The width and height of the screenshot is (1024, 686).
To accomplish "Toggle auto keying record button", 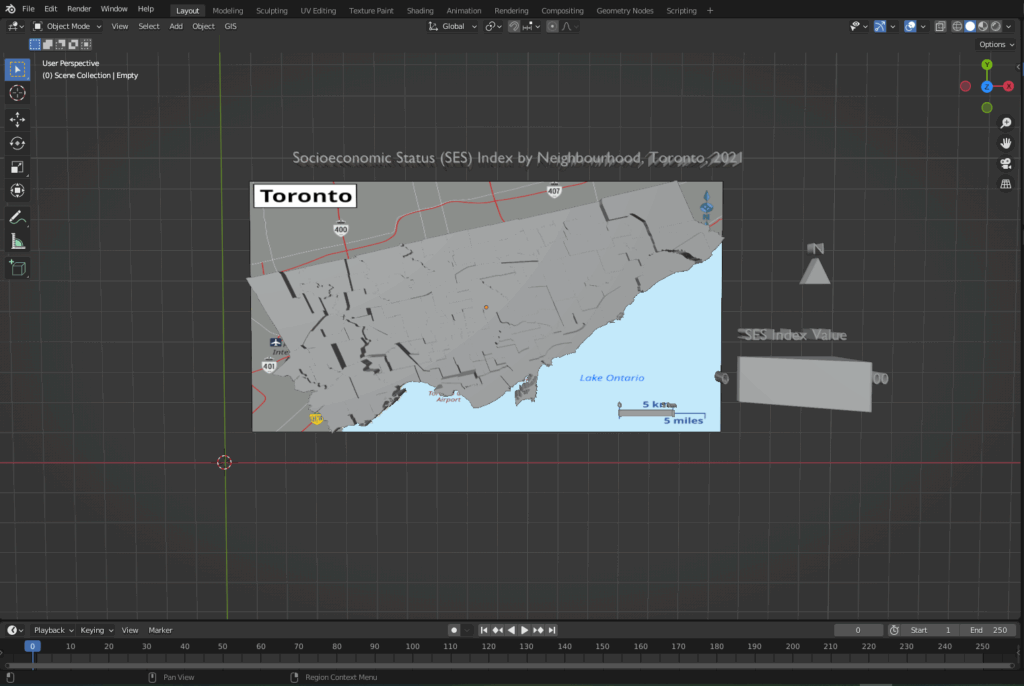I will click(x=454, y=630).
